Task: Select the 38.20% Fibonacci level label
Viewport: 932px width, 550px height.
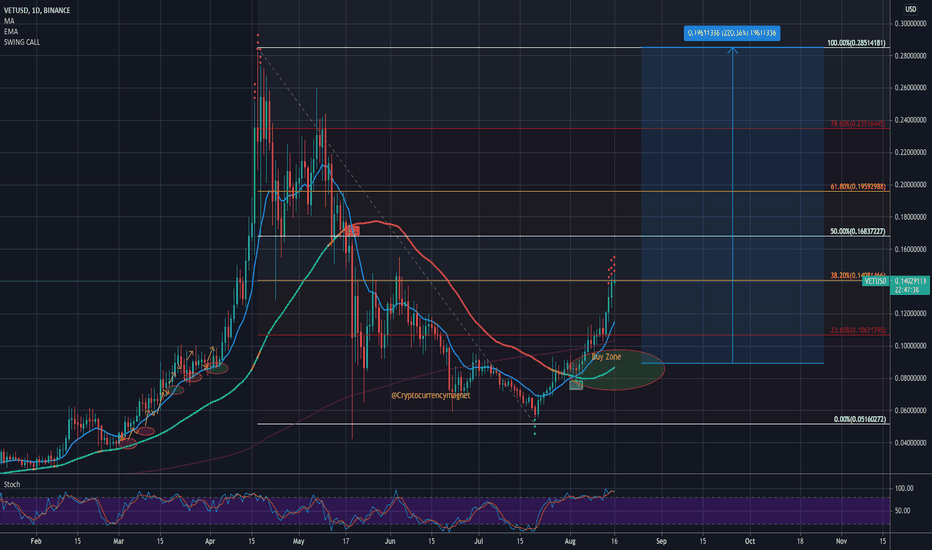Action: (858, 276)
